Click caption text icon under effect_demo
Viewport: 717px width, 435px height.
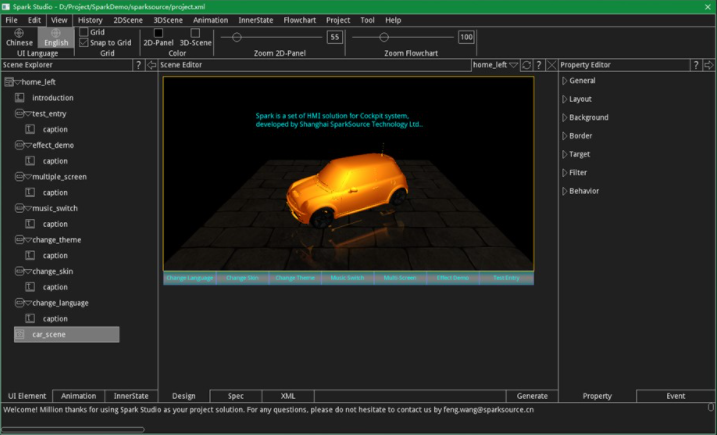[30, 161]
